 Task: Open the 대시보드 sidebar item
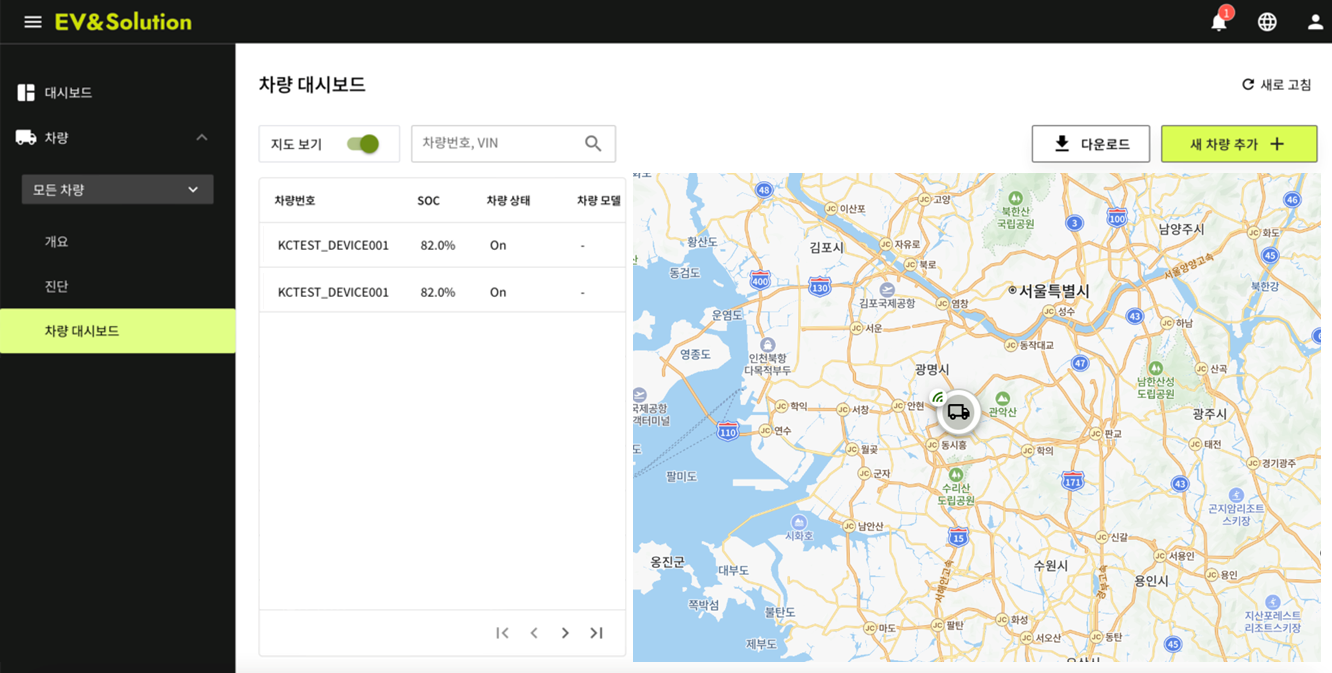tap(118, 93)
